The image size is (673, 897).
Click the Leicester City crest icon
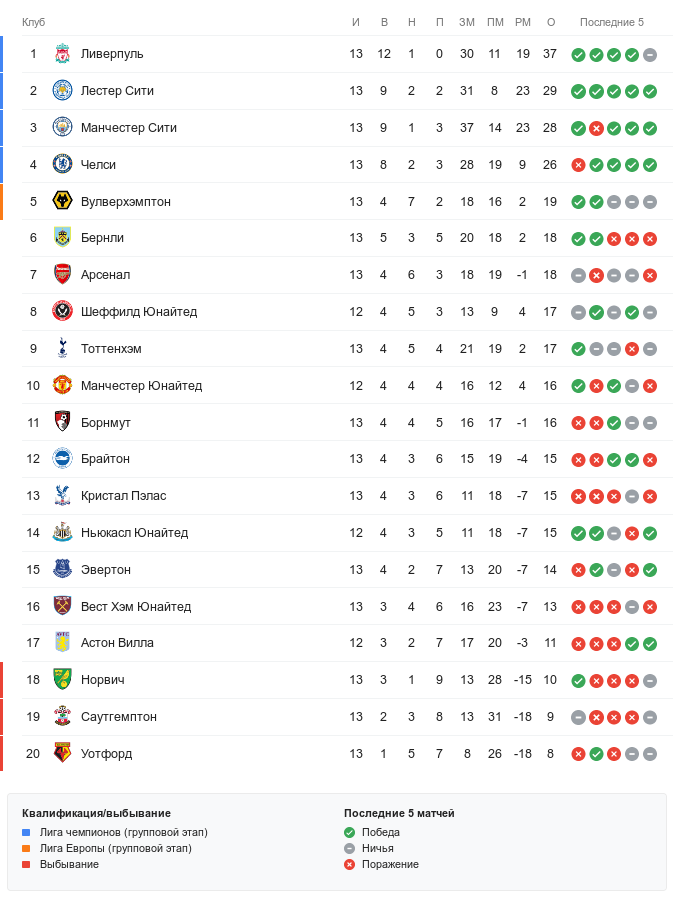[x=62, y=91]
